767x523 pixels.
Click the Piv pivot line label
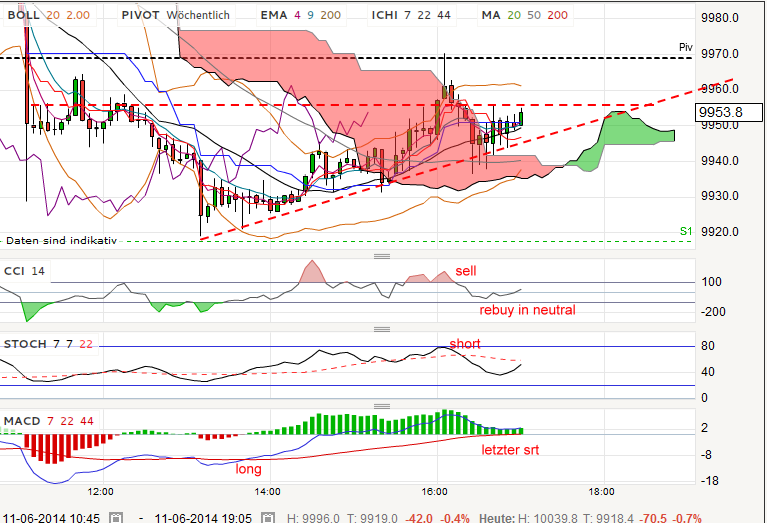[x=686, y=47]
